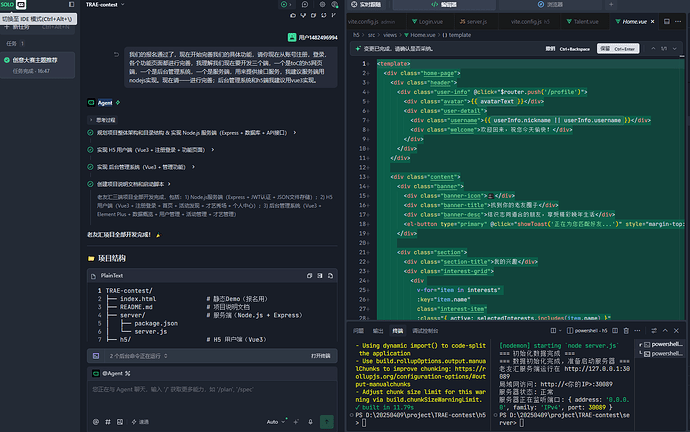
Task: Click the green run status icon in header
Action: tap(284, 4)
